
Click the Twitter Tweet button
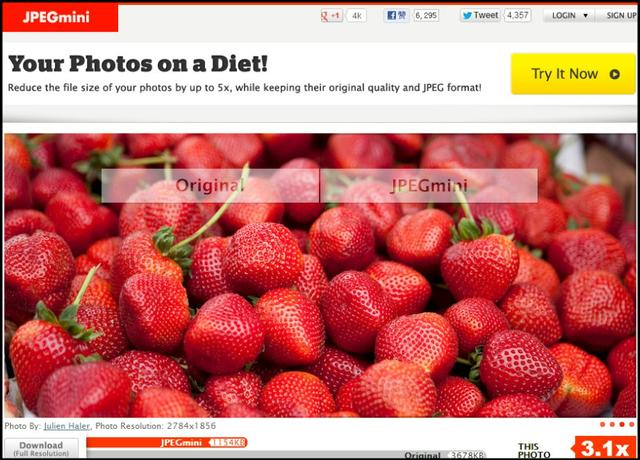[x=480, y=16]
